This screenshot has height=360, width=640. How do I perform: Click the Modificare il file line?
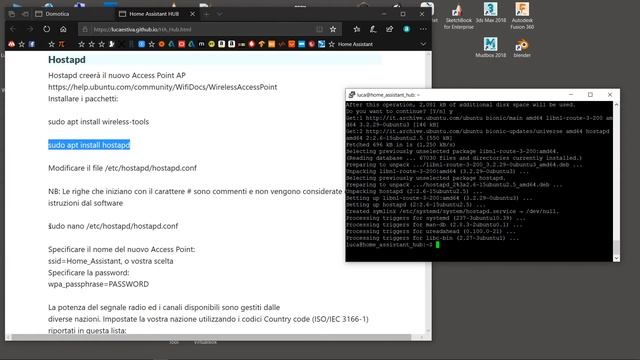[122, 168]
